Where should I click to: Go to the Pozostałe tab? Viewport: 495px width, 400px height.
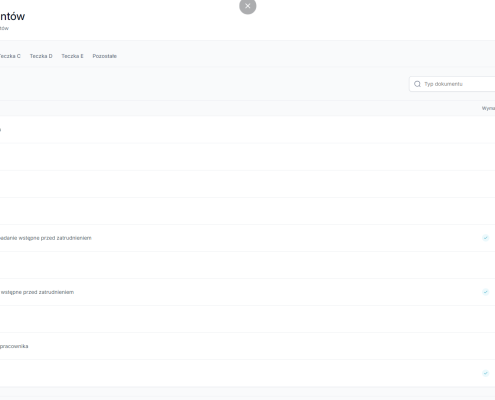click(105, 56)
